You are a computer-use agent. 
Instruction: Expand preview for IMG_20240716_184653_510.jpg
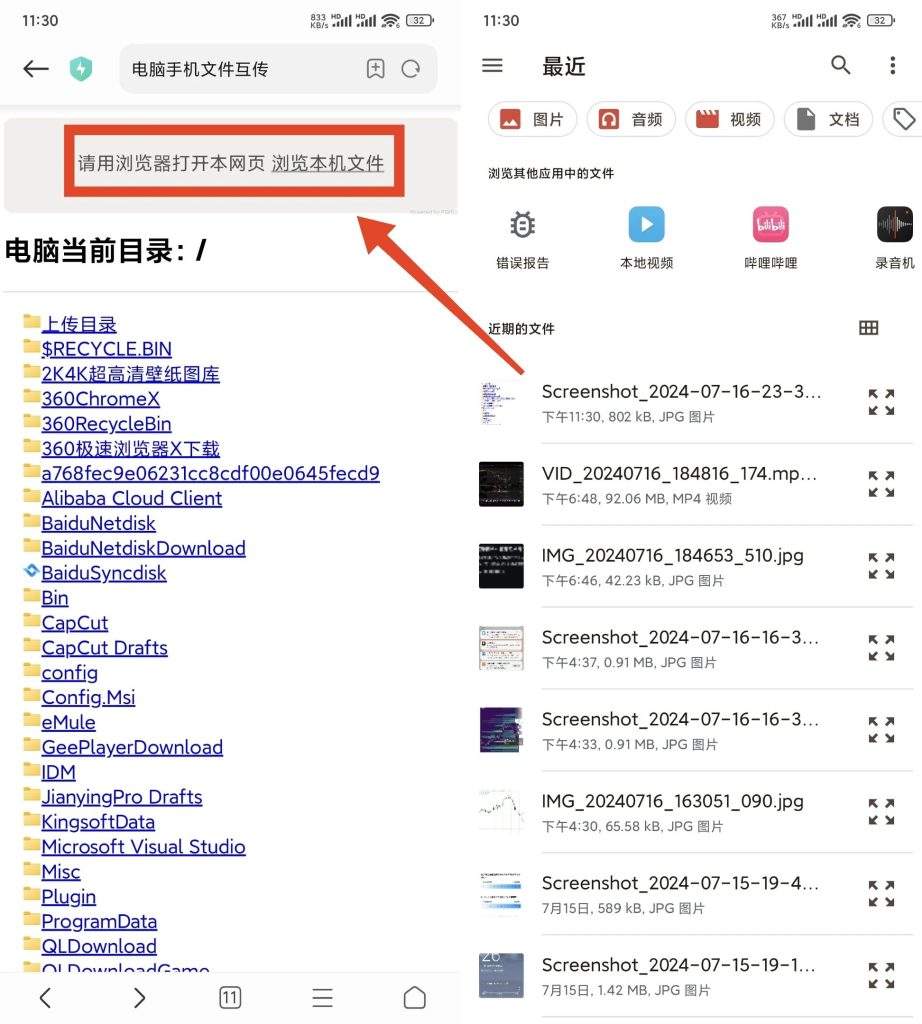pos(882,566)
